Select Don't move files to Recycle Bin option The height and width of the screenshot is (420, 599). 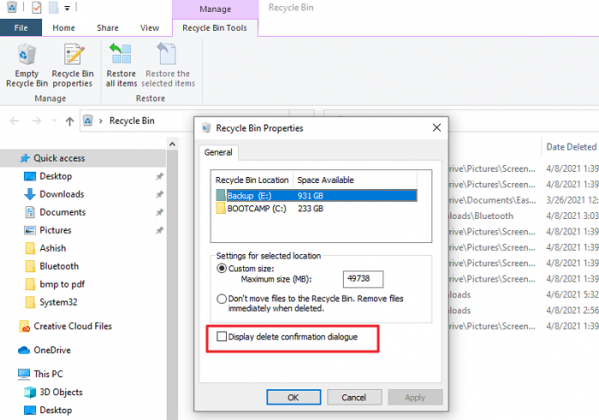tap(222, 298)
